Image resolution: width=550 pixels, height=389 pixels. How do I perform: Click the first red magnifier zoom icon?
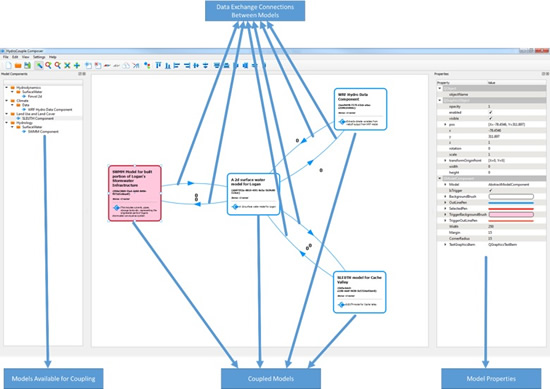click(x=48, y=65)
